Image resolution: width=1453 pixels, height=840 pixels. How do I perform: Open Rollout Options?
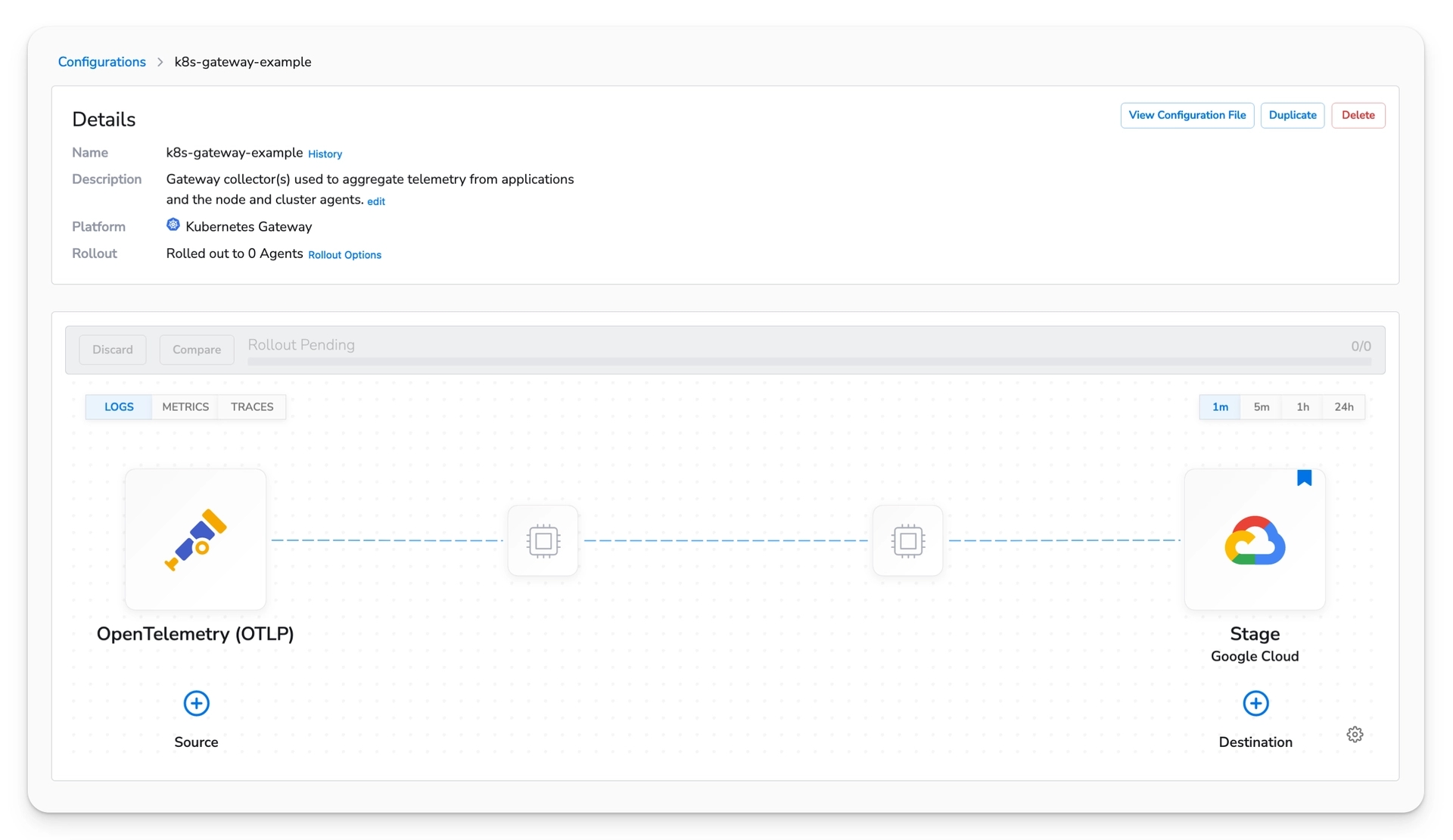(x=344, y=254)
